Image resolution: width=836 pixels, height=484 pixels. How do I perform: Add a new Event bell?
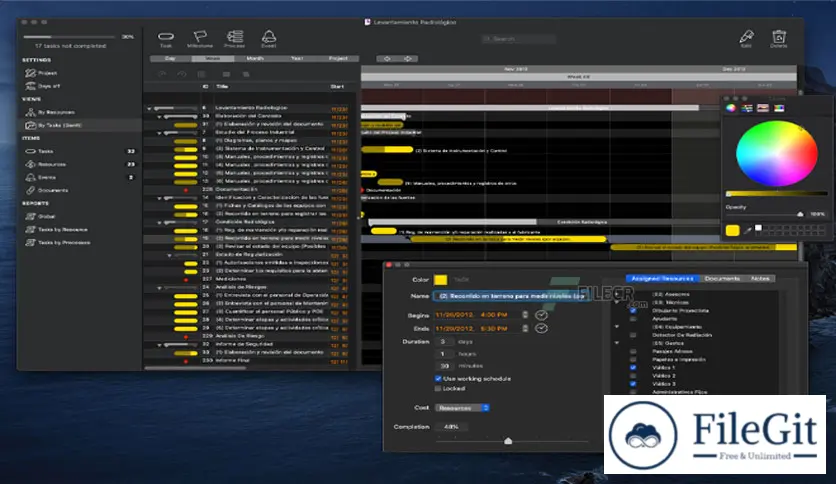click(269, 38)
